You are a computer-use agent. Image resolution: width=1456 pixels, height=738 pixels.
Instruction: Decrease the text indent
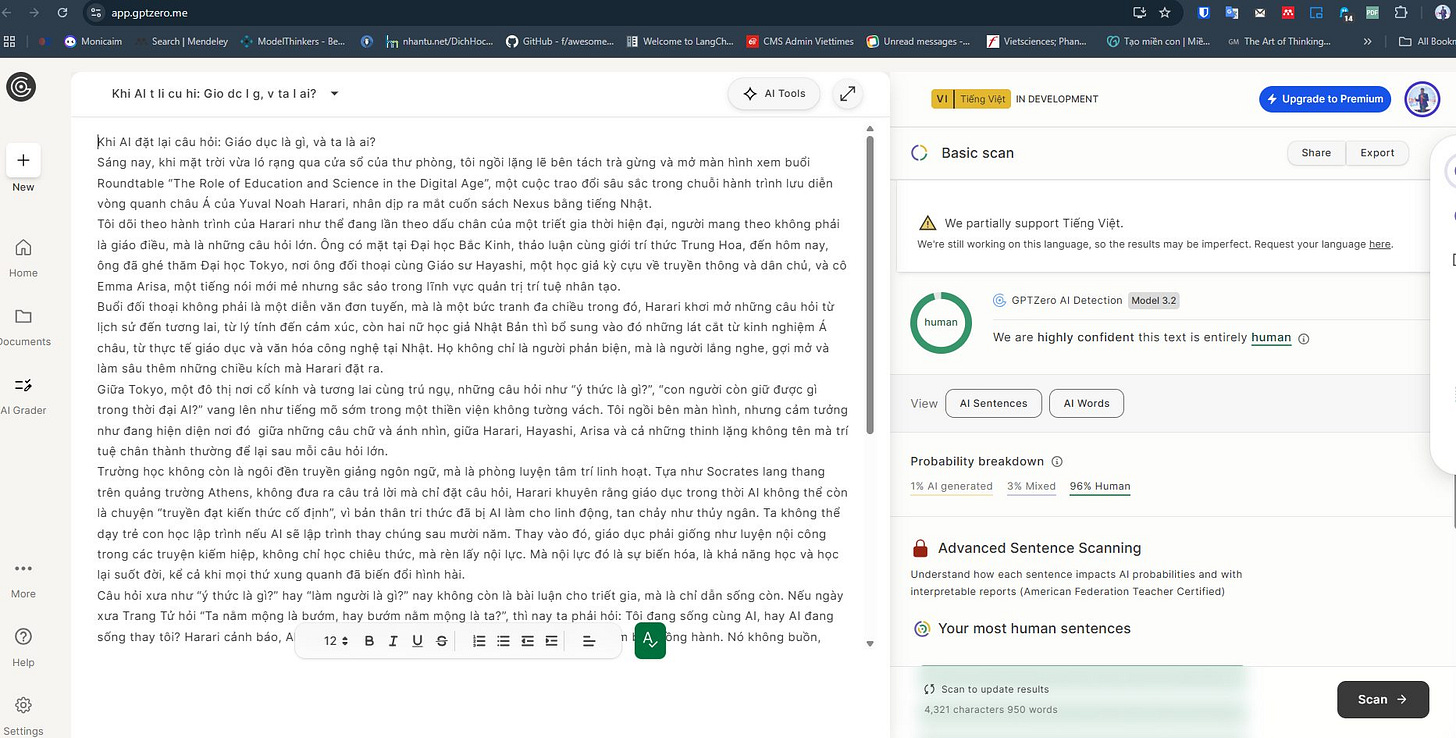527,641
